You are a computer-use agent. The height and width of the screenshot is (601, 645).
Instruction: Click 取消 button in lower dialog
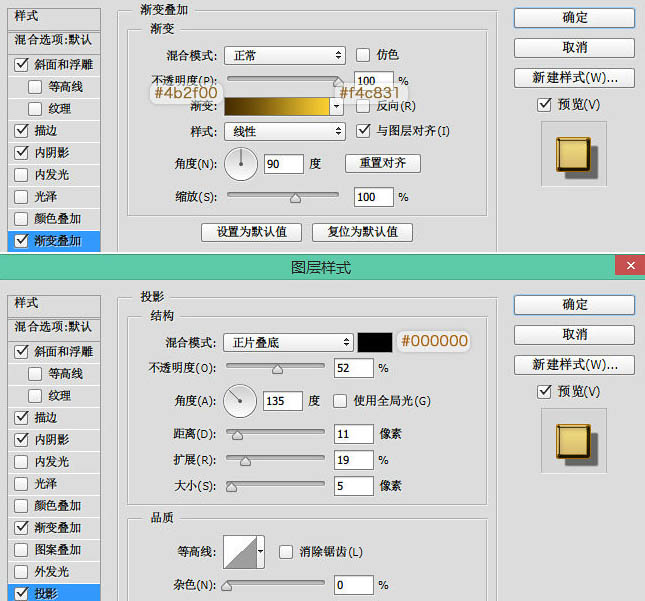pyautogui.click(x=574, y=335)
